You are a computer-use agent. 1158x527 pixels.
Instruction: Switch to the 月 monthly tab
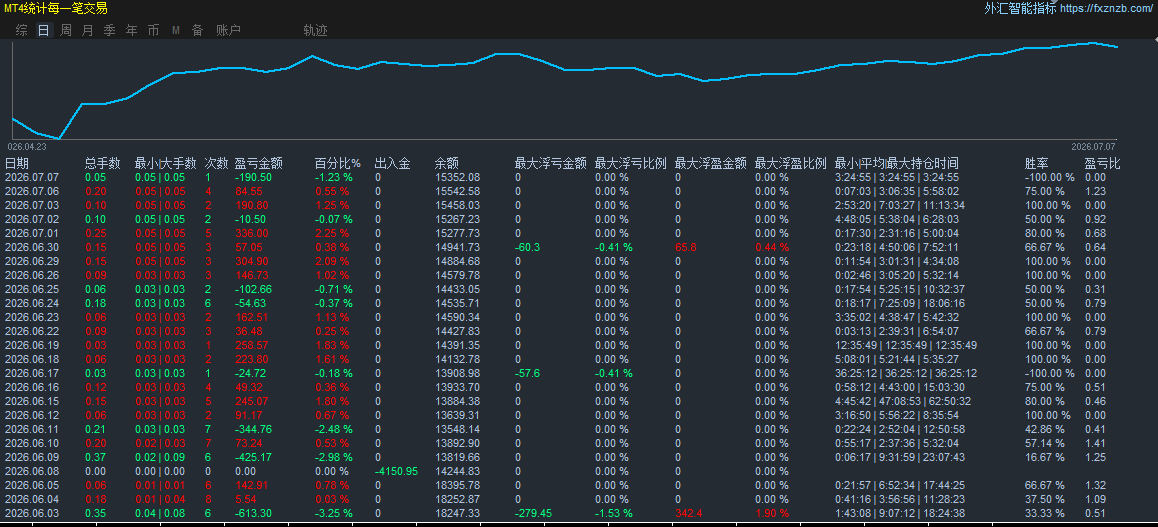point(88,30)
